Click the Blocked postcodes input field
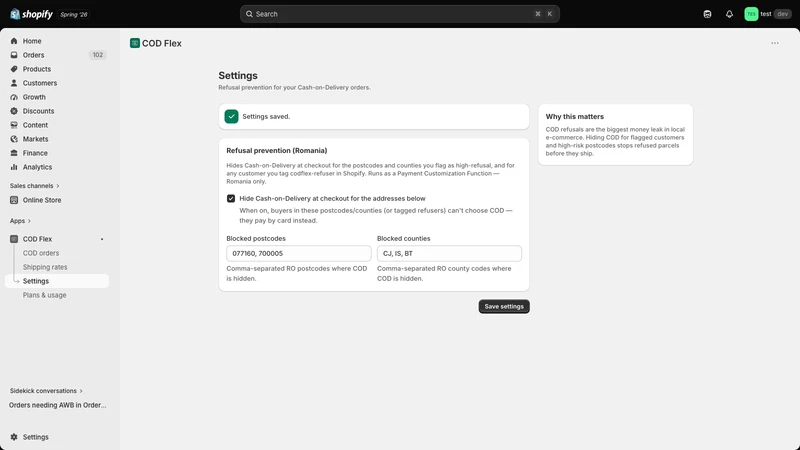This screenshot has width=800, height=450. [298, 254]
